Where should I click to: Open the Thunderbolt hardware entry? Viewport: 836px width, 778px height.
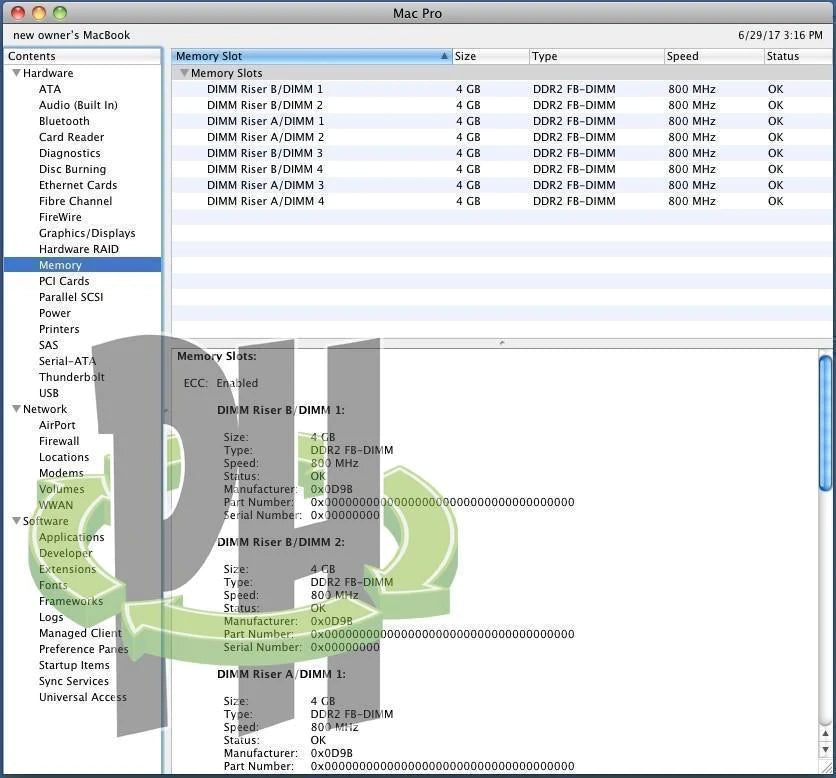[71, 377]
